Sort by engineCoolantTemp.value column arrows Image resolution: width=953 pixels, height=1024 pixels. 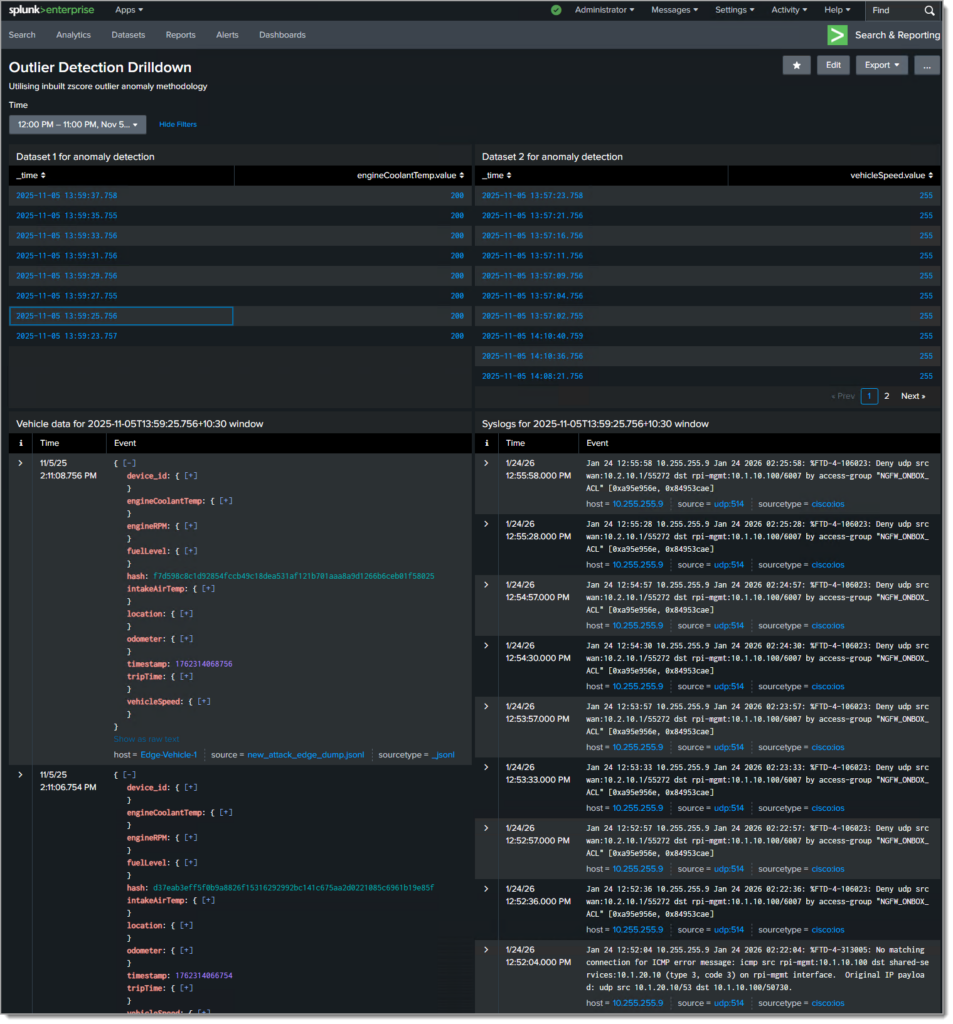[462, 176]
